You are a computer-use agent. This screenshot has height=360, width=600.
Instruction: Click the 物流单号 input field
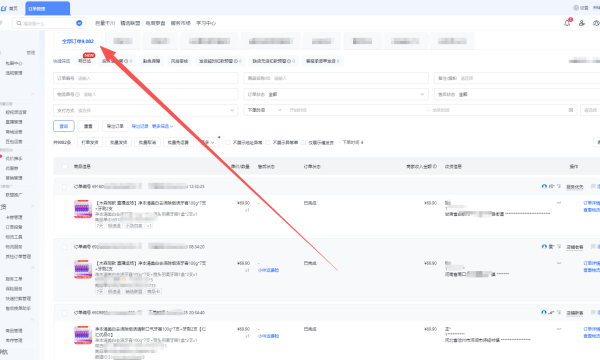tap(145, 94)
